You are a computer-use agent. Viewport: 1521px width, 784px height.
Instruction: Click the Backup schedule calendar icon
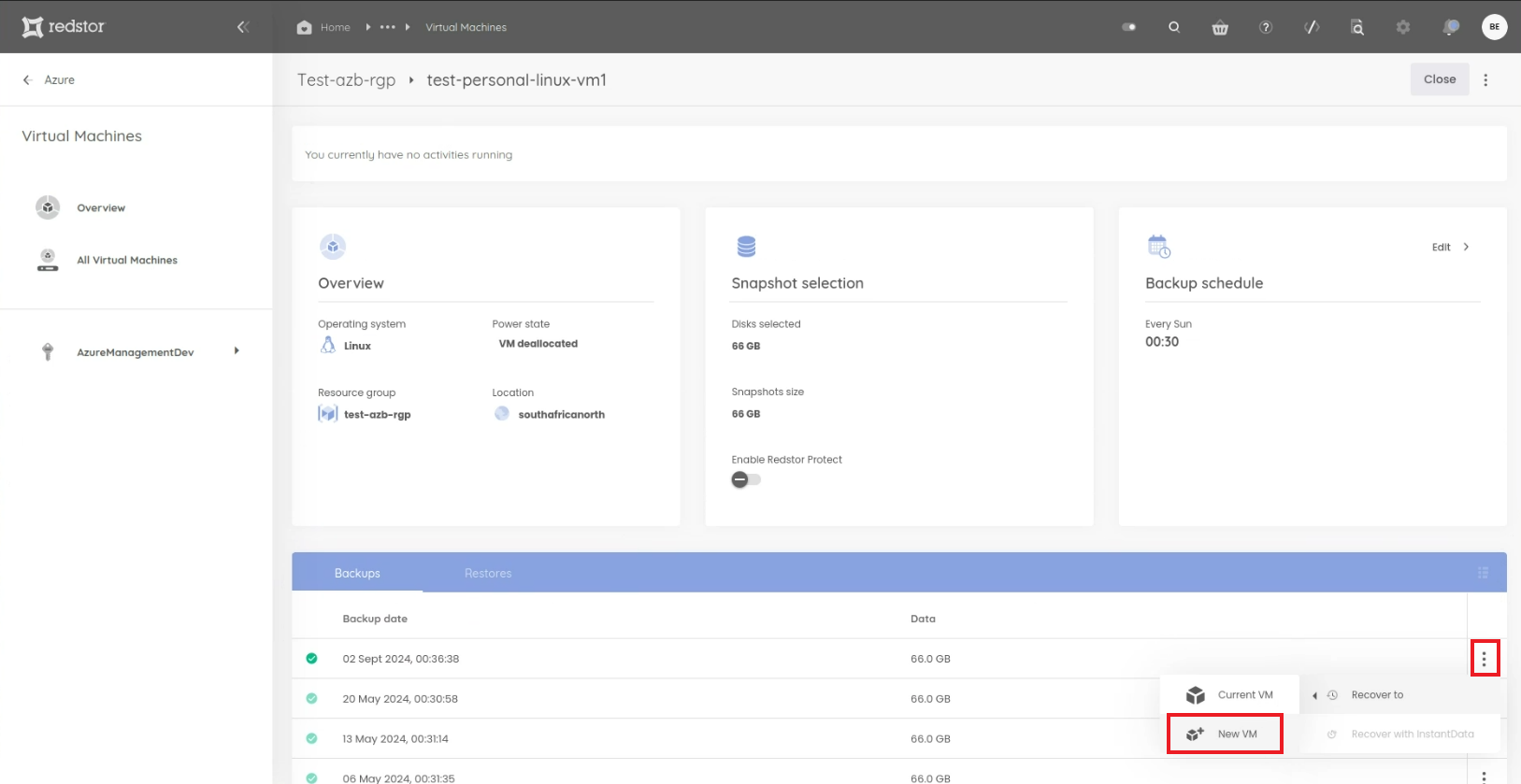1159,247
